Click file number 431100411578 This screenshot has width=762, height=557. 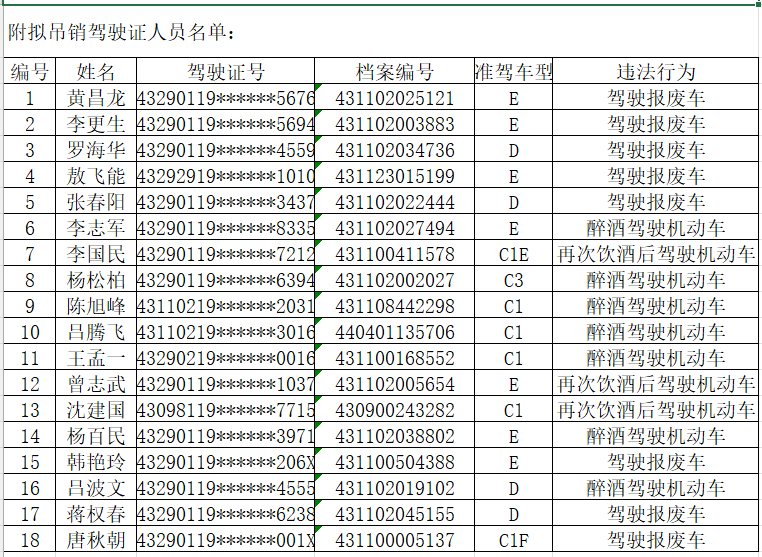click(395, 254)
